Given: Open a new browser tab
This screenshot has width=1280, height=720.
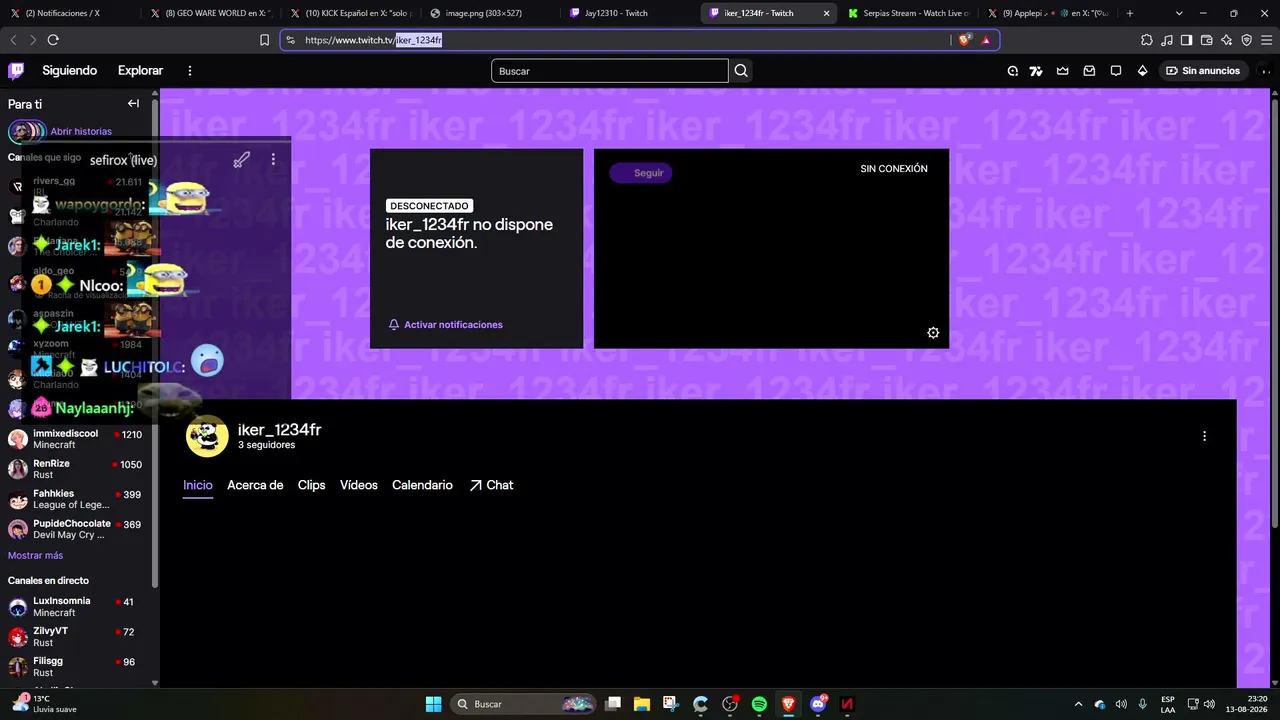Looking at the screenshot, I should tap(1130, 13).
